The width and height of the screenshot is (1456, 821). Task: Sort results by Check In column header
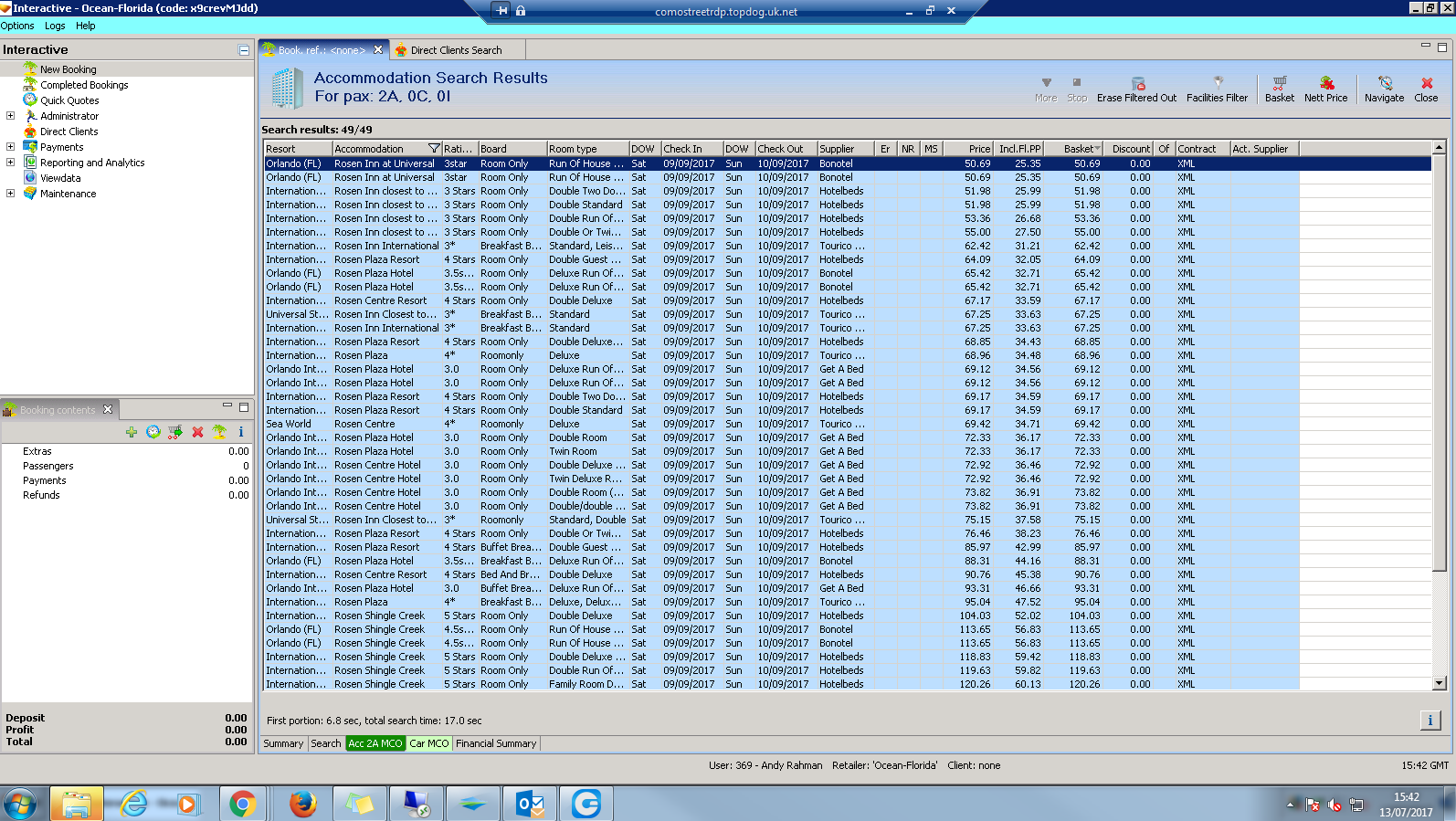691,149
